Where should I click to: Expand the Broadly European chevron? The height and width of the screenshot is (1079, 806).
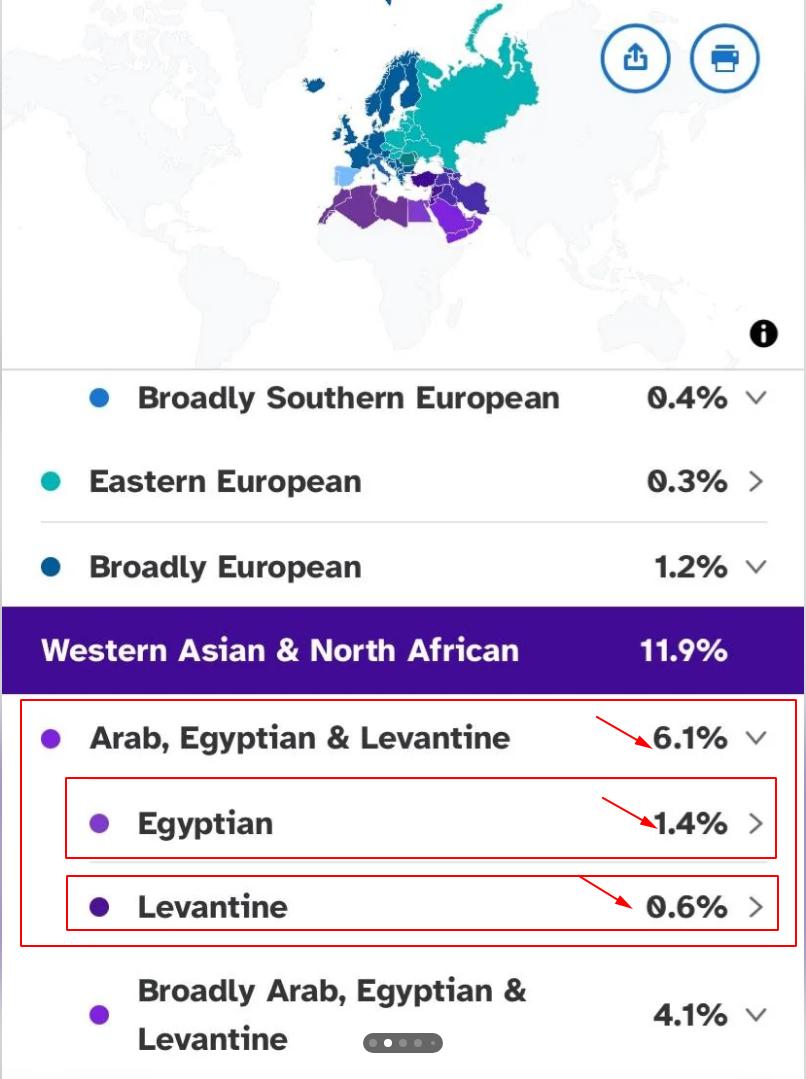click(756, 567)
